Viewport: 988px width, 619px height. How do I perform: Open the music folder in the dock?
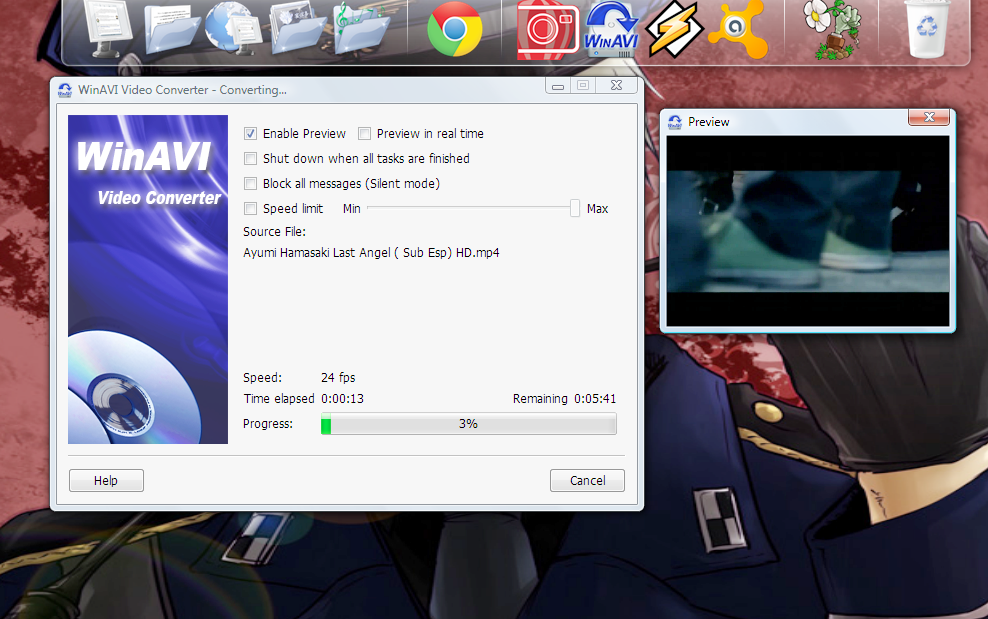tap(360, 28)
